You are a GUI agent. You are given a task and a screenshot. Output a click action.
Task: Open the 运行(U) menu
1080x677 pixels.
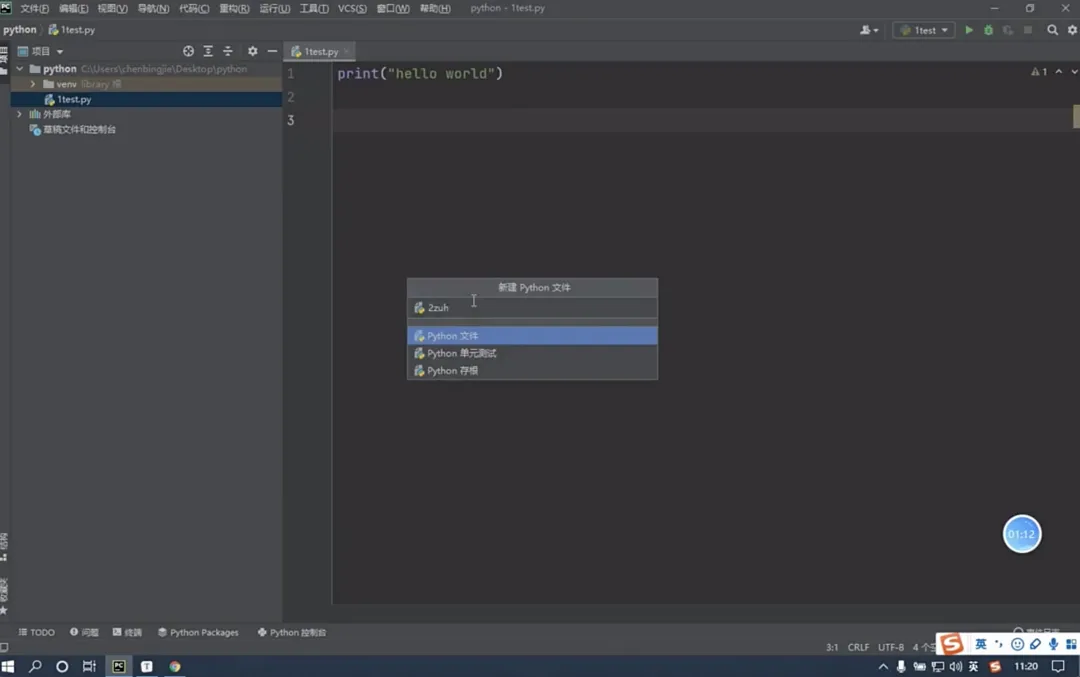coord(274,8)
